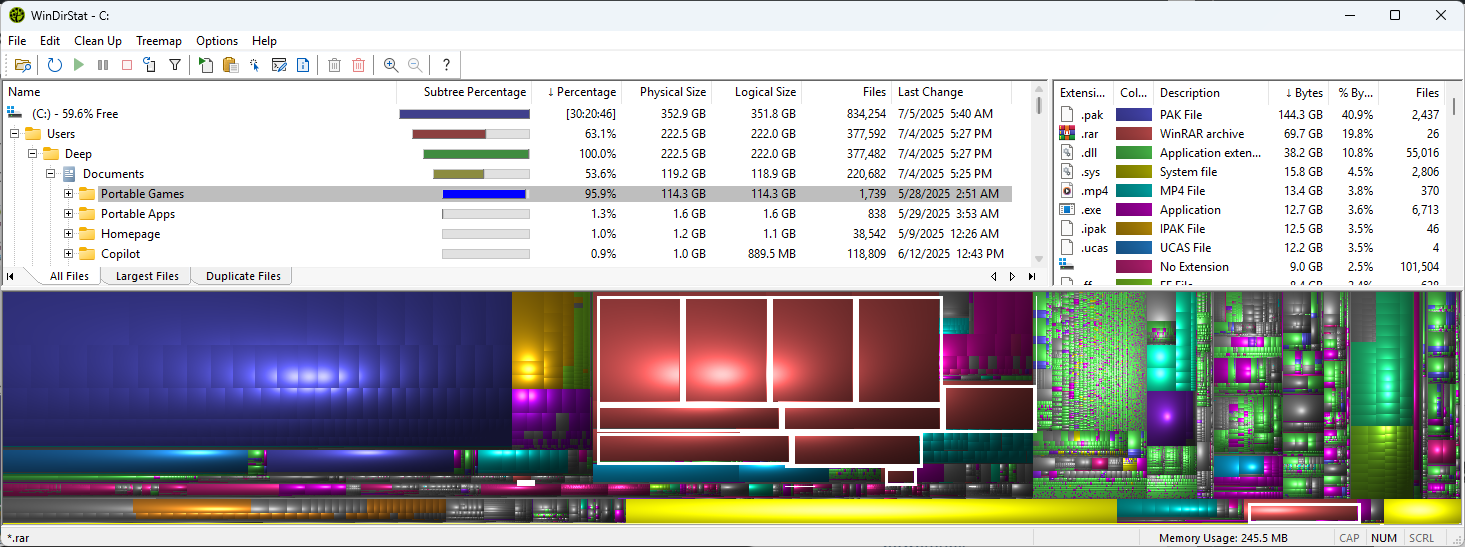This screenshot has width=1465, height=547.
Task: Click the .mp4 media file icon
Action: (x=1066, y=191)
